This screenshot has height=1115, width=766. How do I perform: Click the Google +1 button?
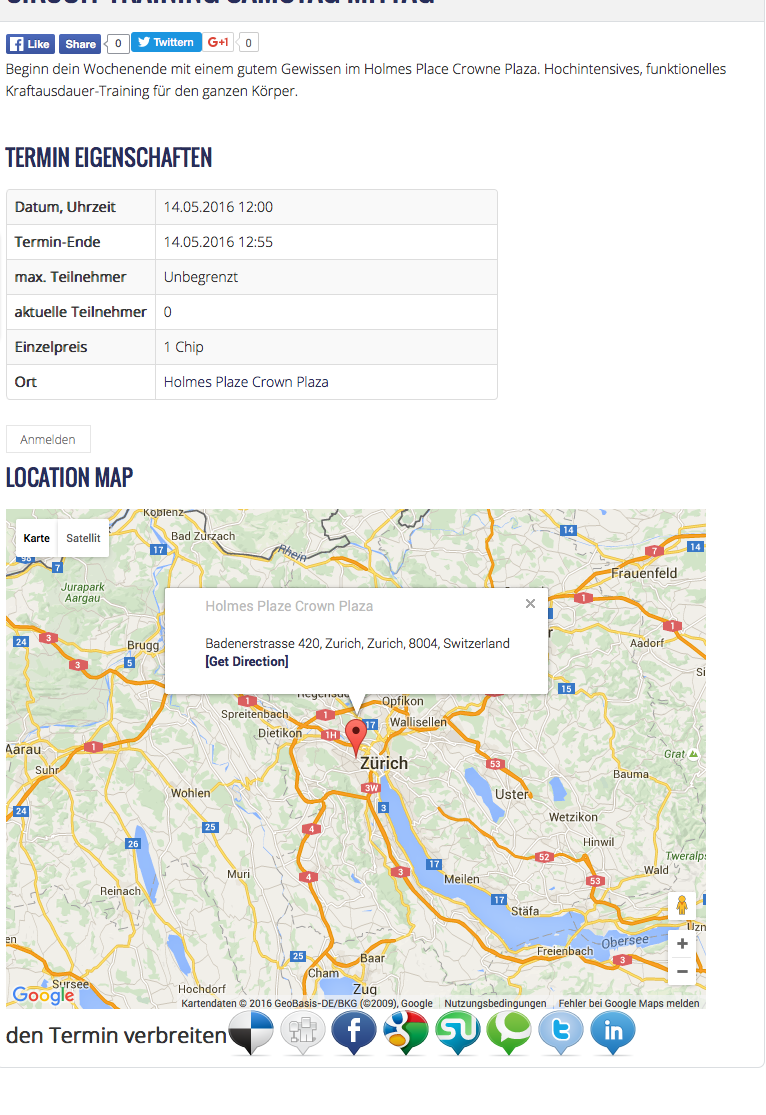tap(220, 43)
